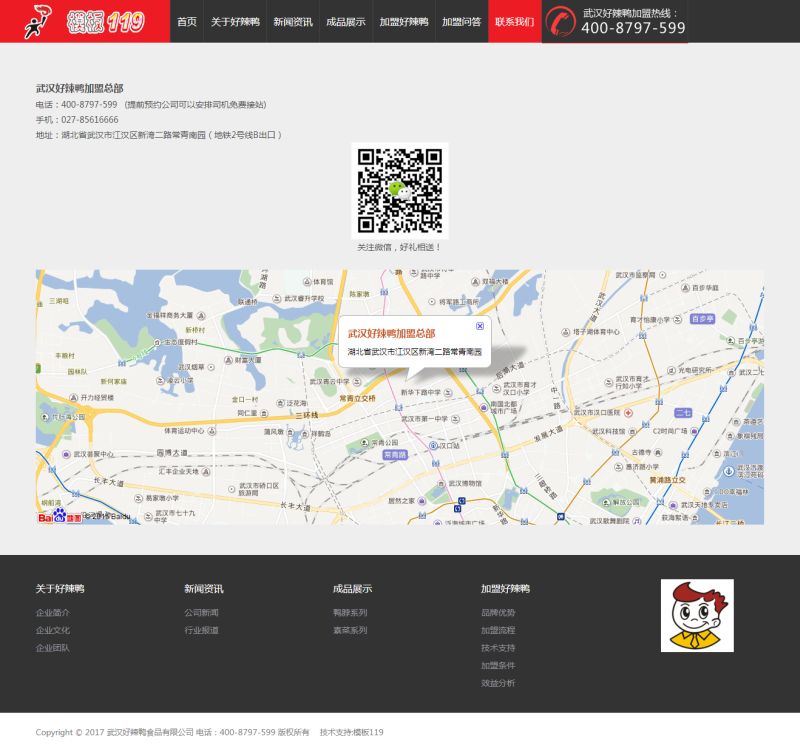Click the 常青路 metro label on the map
The image size is (800, 751).
(x=395, y=455)
